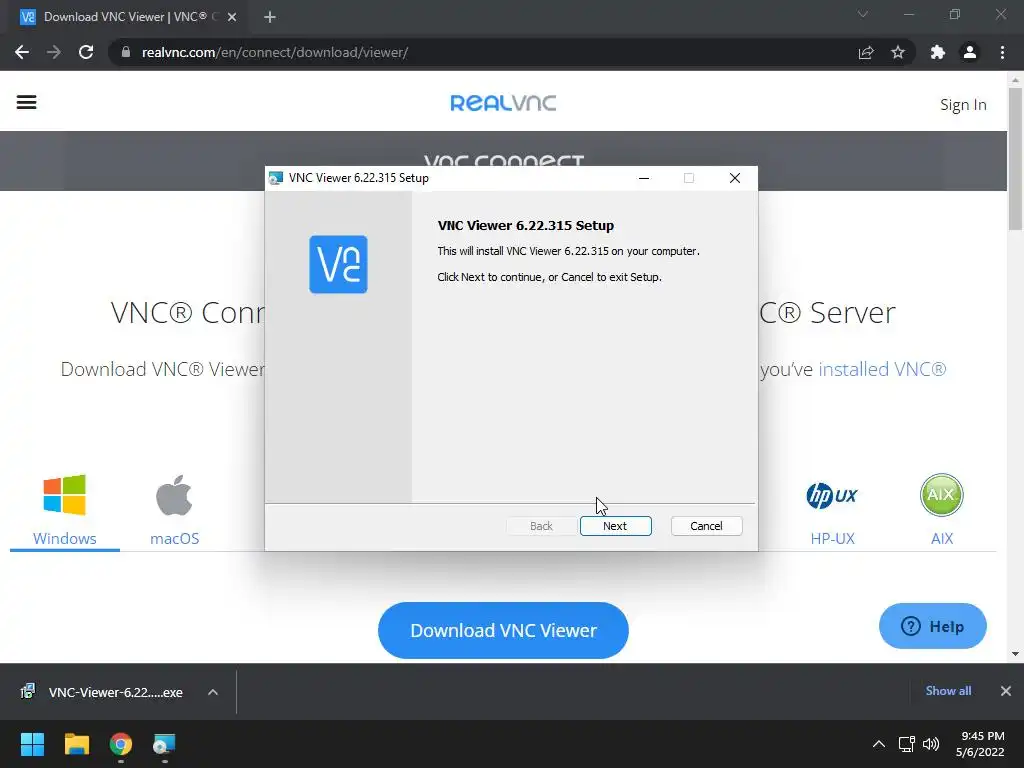
Task: Open the Chrome extensions menu
Action: pyautogui.click(x=938, y=52)
